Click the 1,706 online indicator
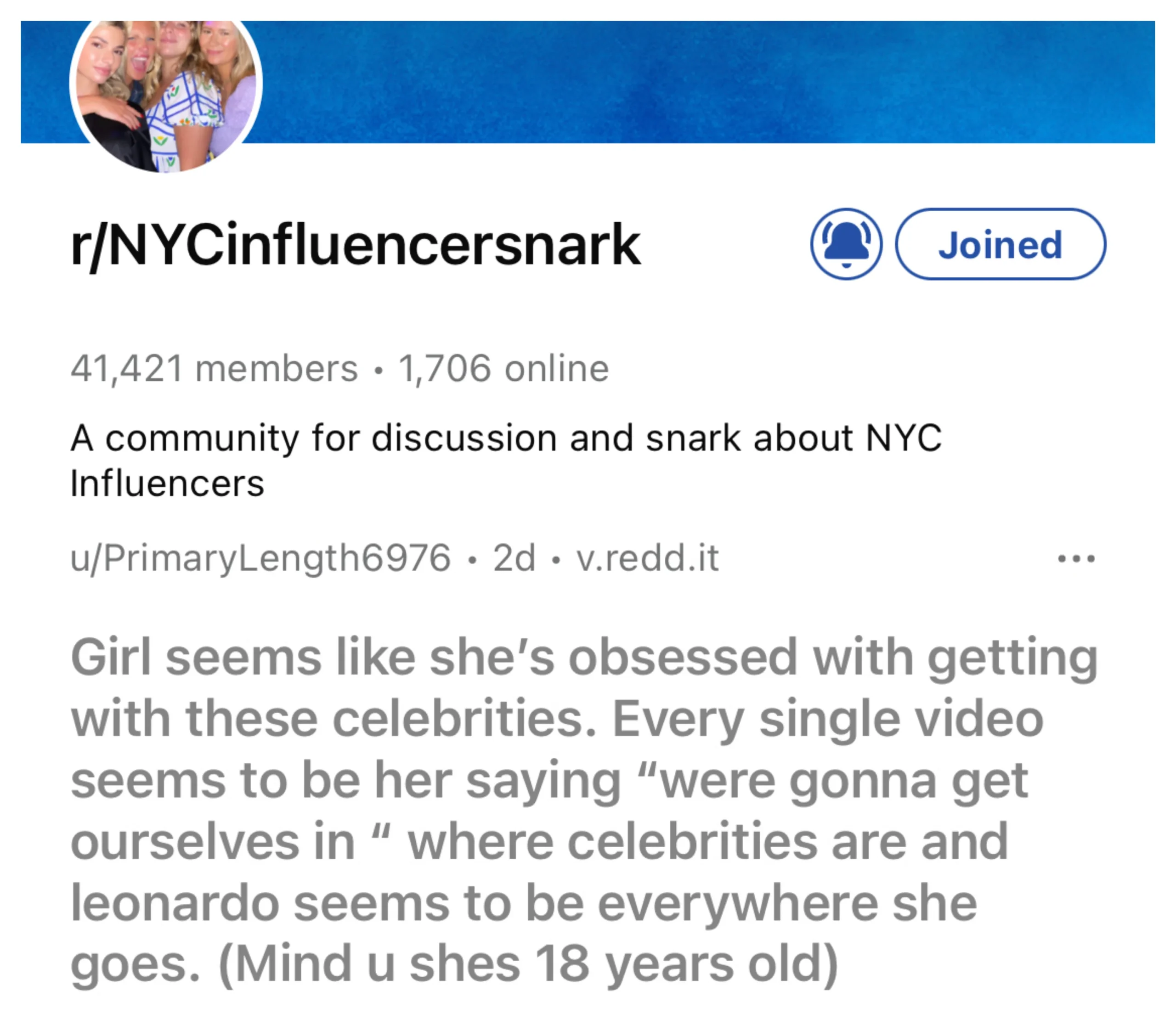This screenshot has width=1176, height=1036. click(x=503, y=368)
